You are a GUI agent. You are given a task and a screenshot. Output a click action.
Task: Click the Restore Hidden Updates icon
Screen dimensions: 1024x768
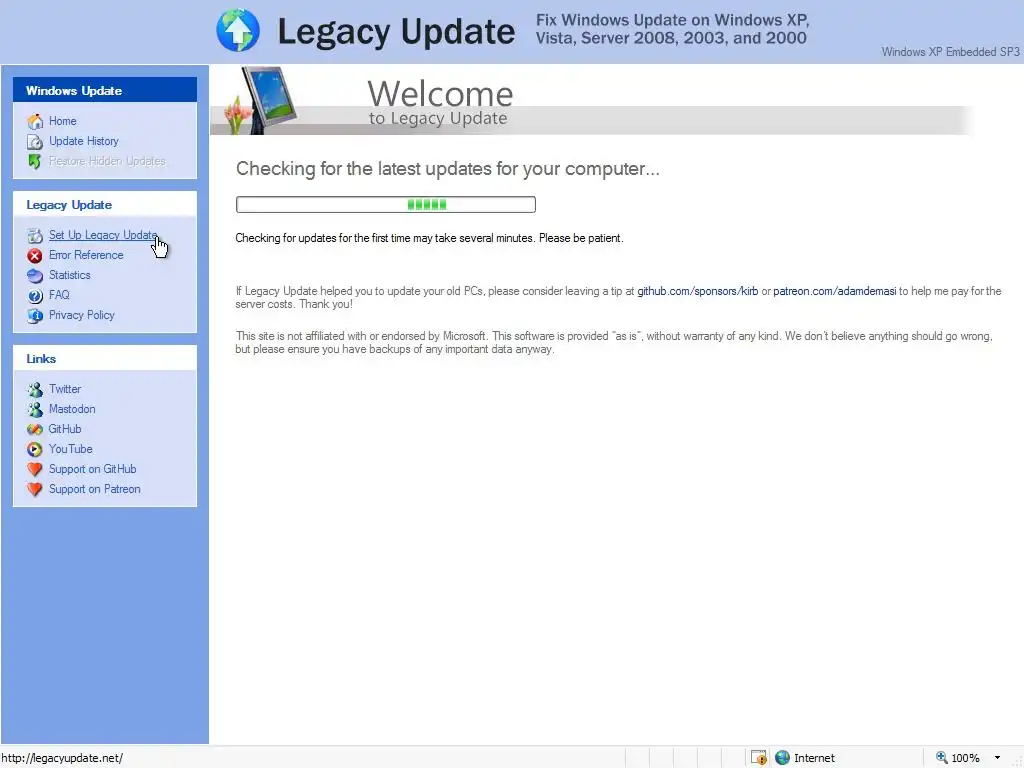point(35,161)
